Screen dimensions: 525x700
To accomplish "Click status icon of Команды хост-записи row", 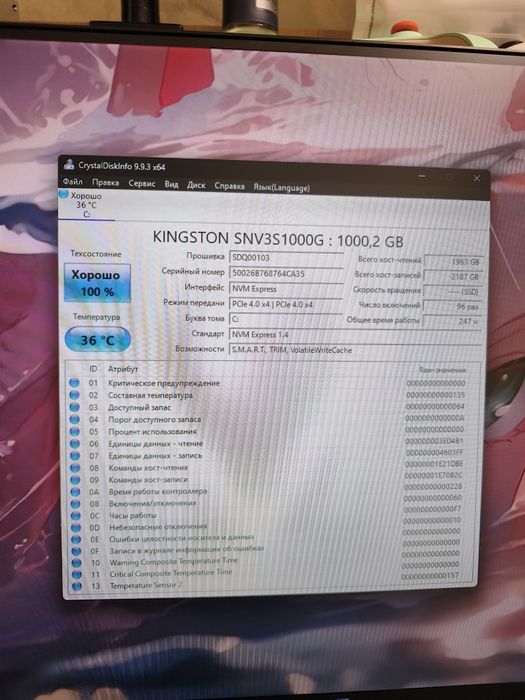I will pyautogui.click(x=75, y=479).
